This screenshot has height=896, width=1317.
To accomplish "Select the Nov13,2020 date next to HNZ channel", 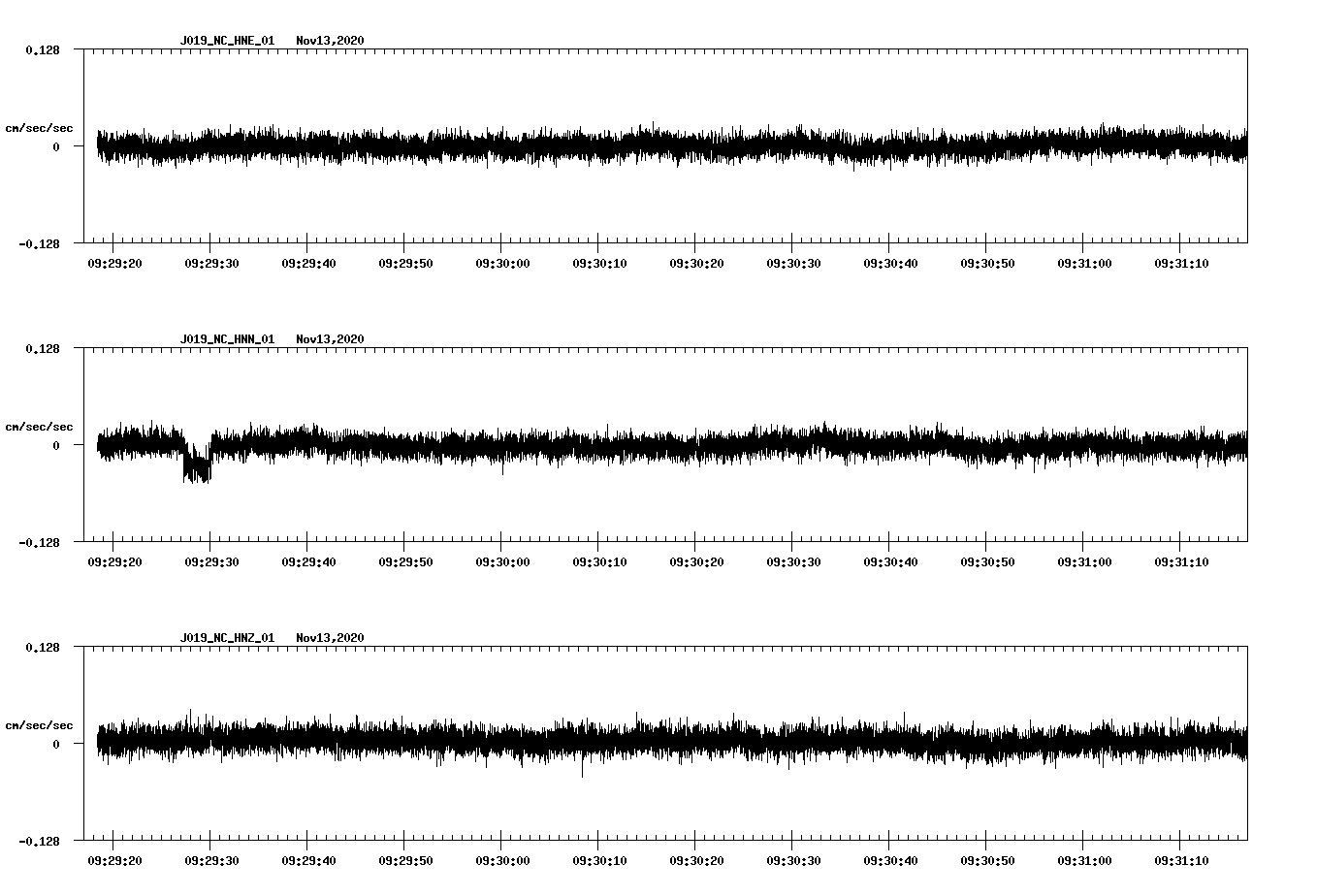I will pos(330,639).
